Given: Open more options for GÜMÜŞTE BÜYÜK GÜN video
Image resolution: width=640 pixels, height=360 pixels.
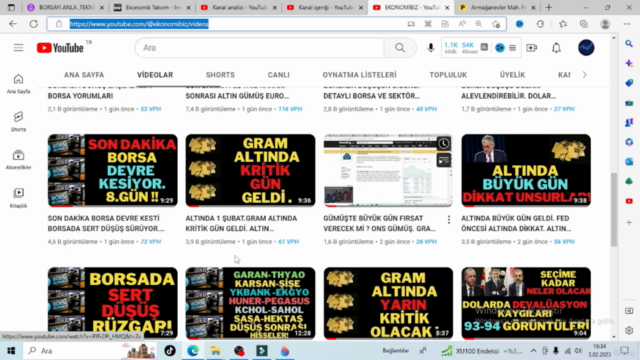Looking at the screenshot, I should click(x=449, y=220).
